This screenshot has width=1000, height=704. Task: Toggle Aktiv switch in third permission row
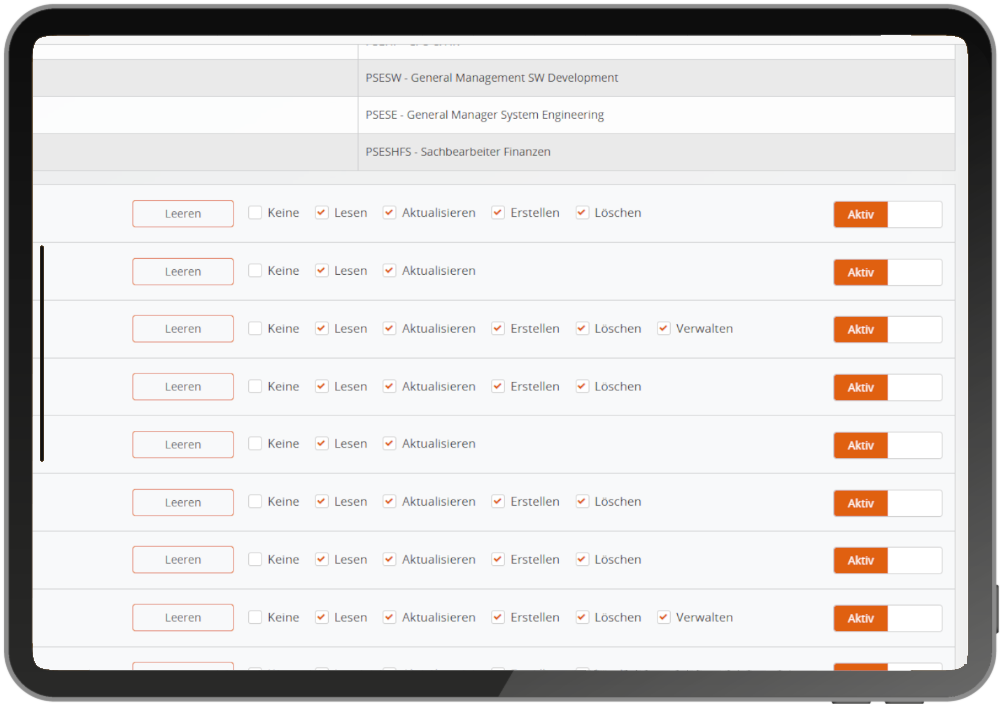click(887, 330)
